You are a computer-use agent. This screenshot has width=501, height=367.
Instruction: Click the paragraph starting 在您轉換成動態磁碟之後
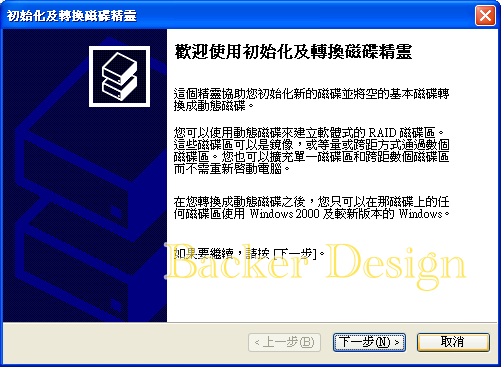pos(311,208)
